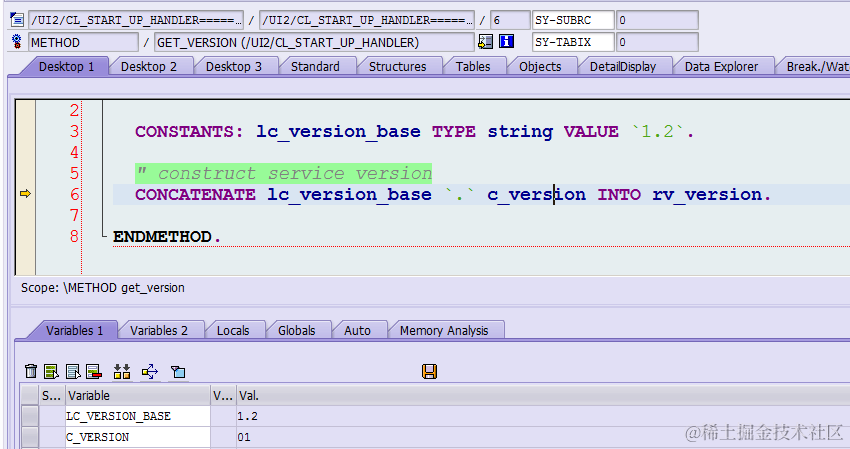Select the Auto tab
850x449 pixels.
pos(357,331)
